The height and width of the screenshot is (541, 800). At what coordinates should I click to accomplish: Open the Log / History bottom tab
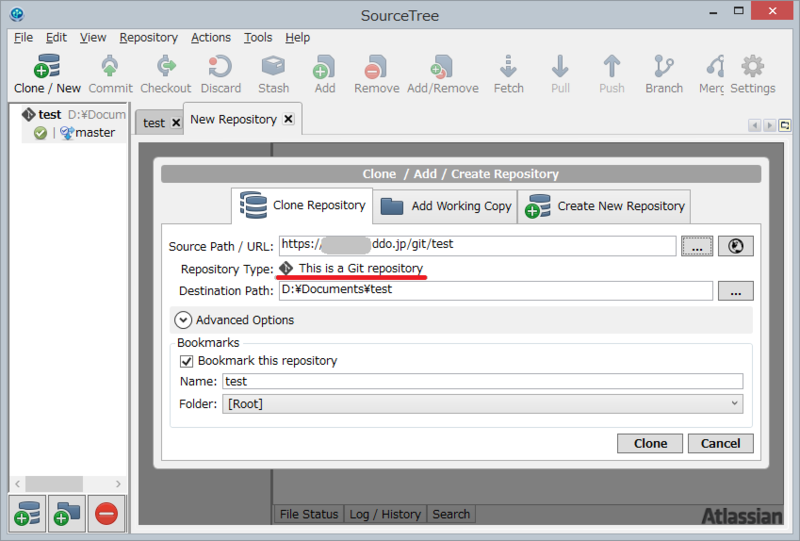[385, 514]
